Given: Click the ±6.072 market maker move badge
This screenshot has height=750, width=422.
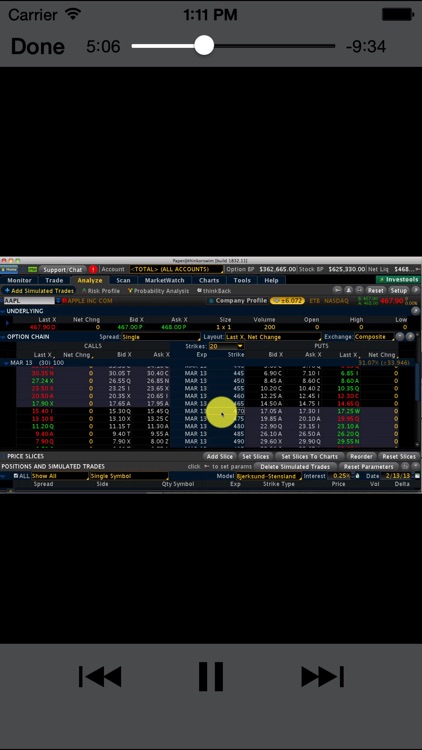Looking at the screenshot, I should [x=287, y=301].
